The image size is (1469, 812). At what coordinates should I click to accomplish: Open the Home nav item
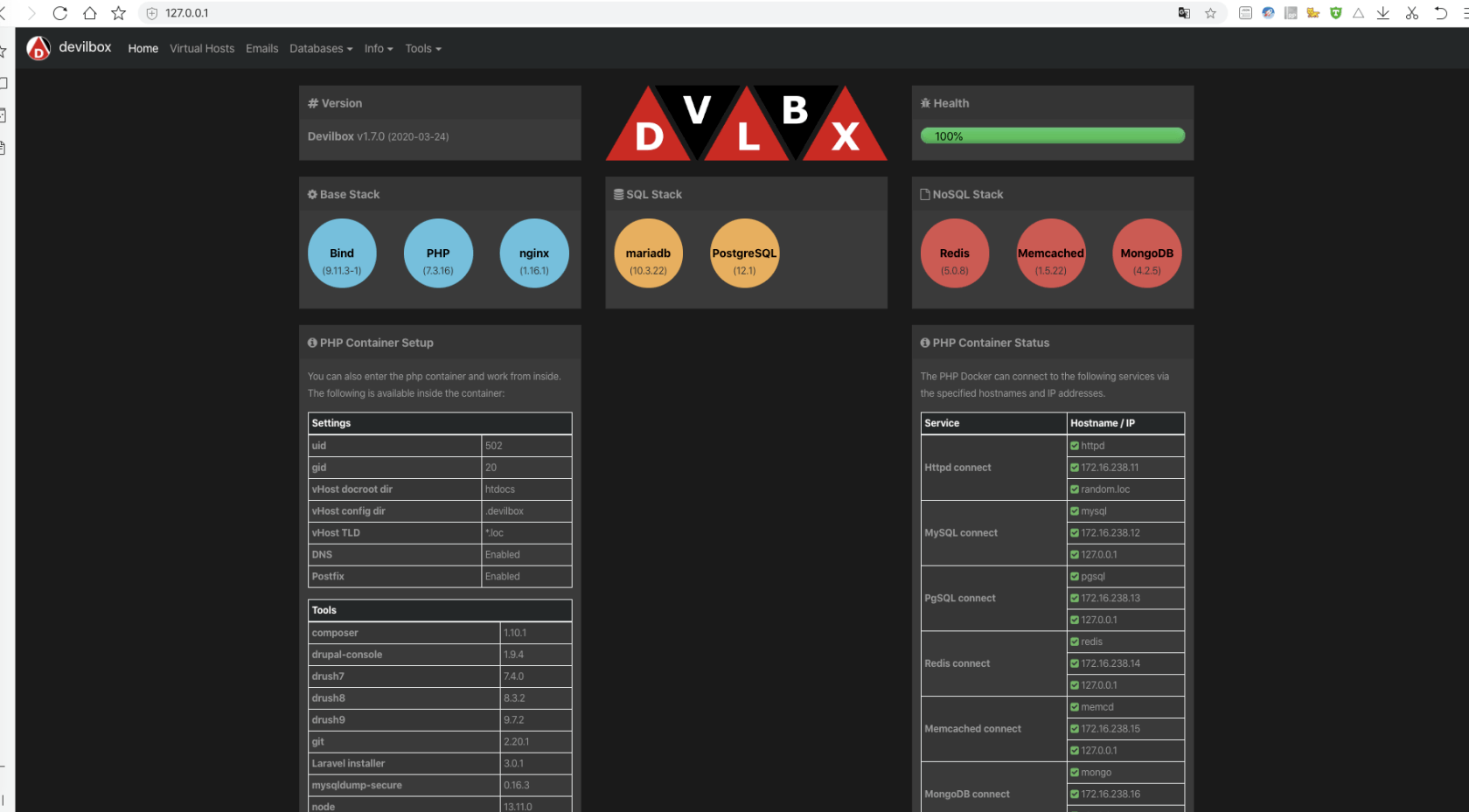point(143,49)
